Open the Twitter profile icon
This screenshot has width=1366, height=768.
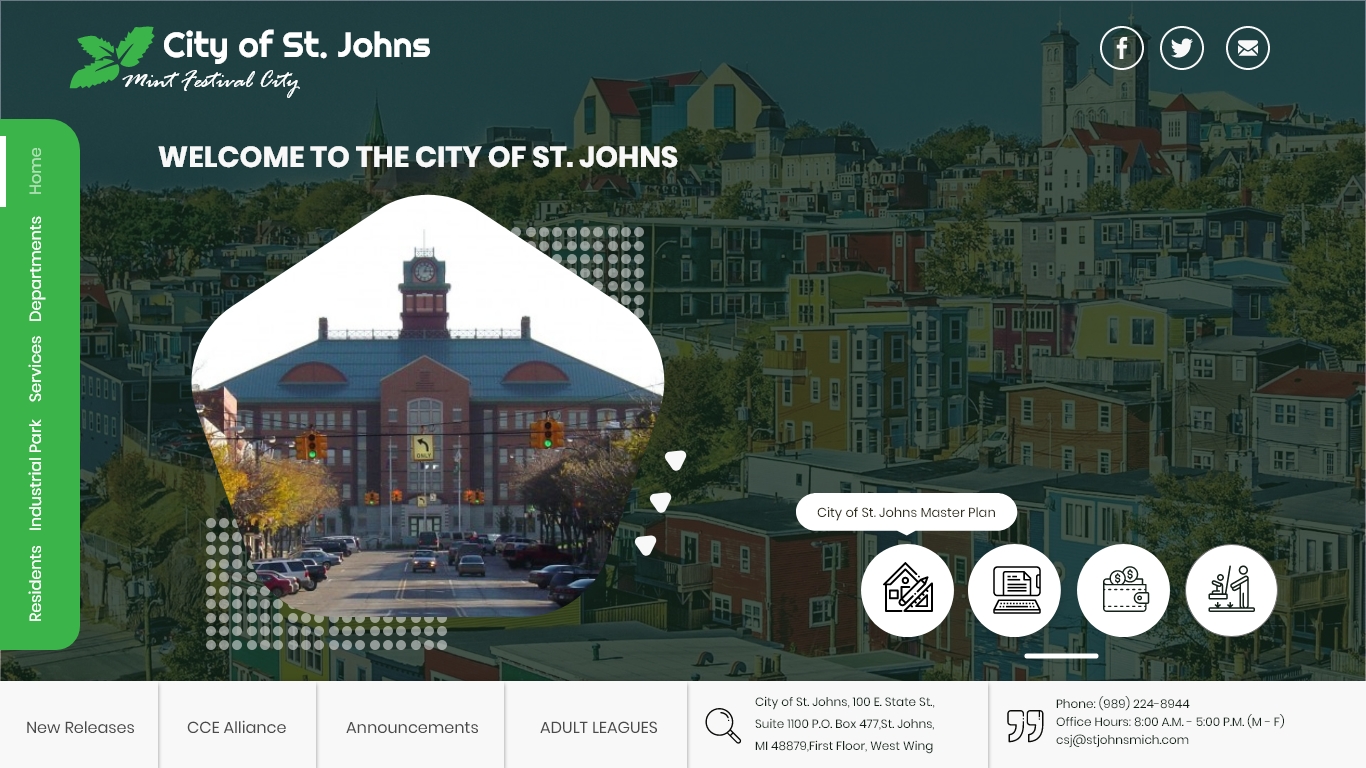pyautogui.click(x=1182, y=48)
